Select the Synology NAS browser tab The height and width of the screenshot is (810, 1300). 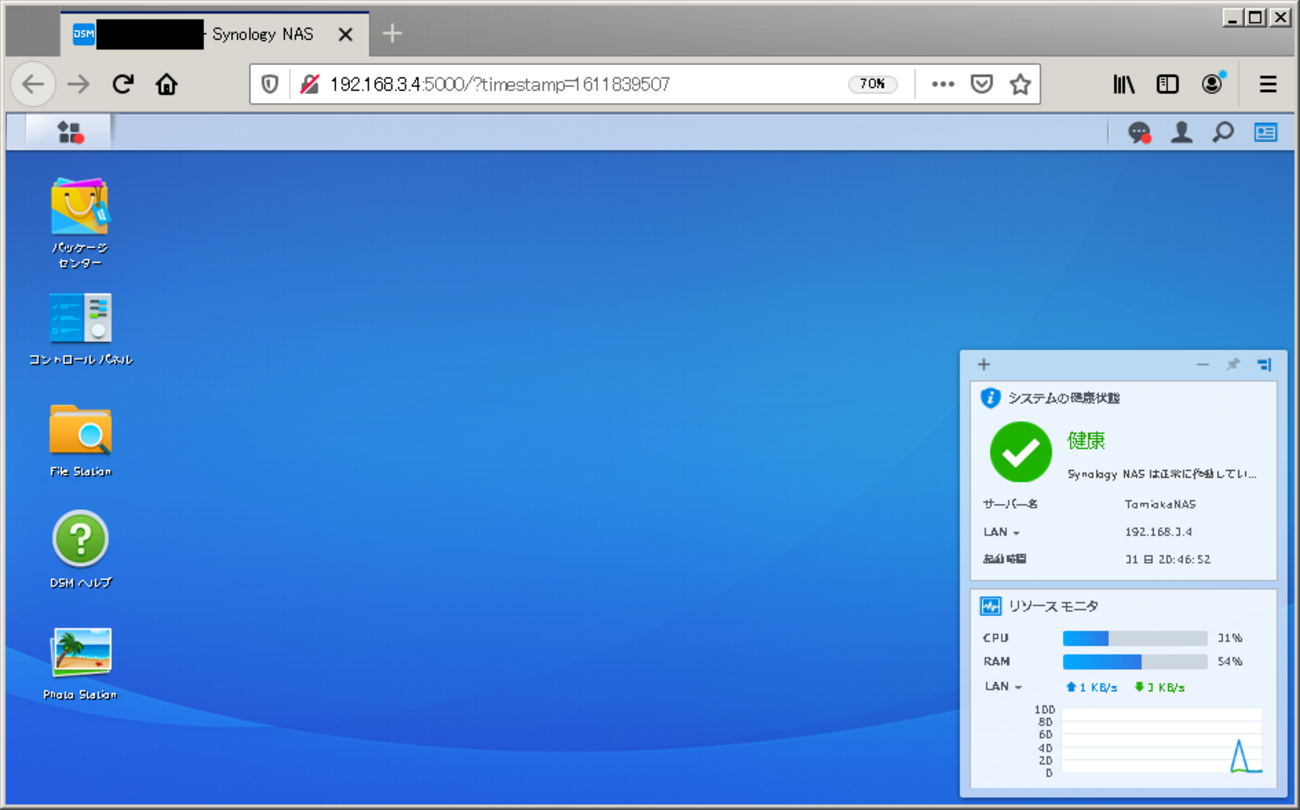point(215,34)
